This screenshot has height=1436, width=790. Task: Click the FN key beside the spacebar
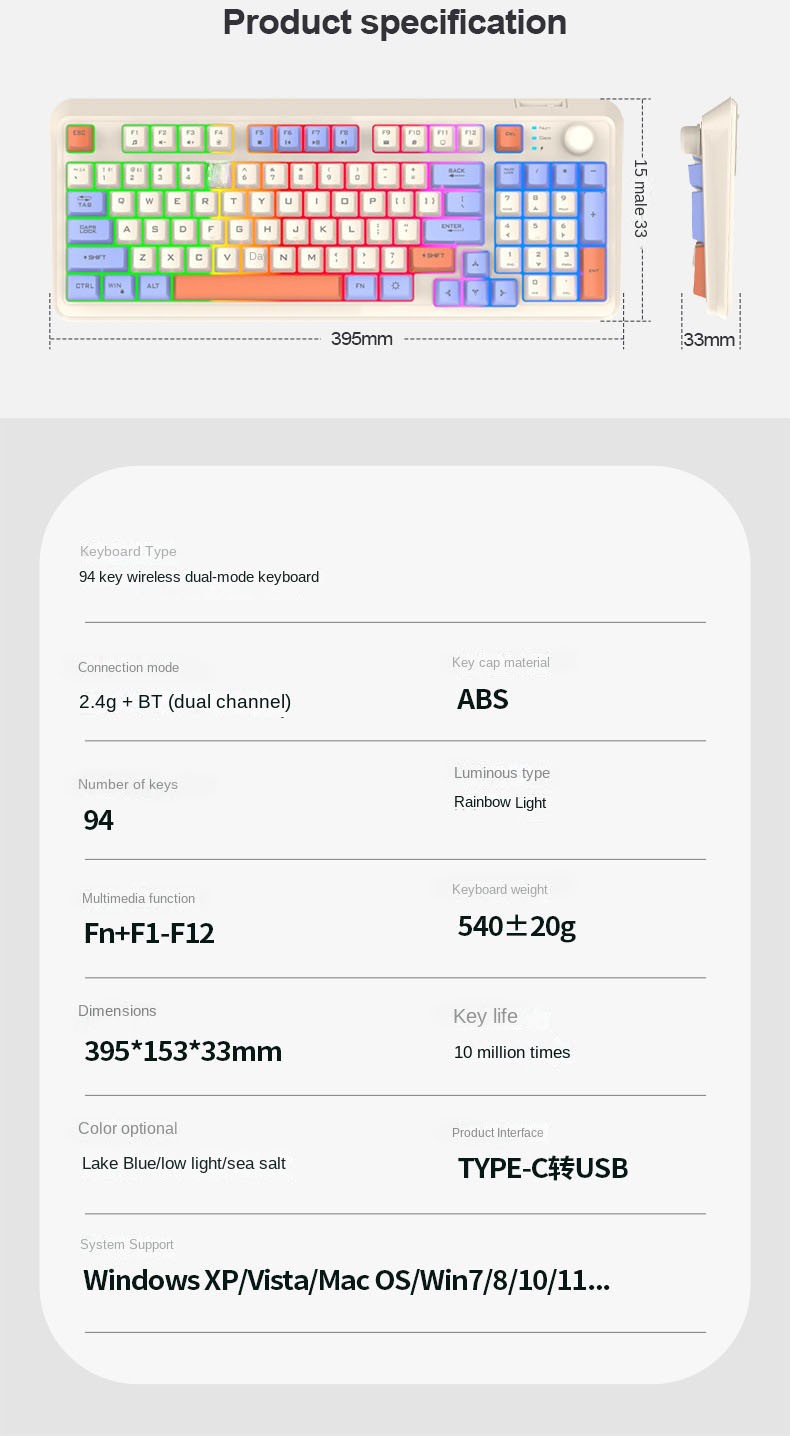pos(360,287)
